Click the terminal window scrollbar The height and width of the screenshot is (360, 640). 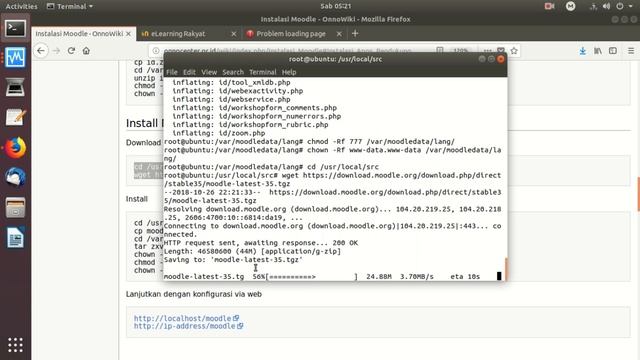point(506,269)
